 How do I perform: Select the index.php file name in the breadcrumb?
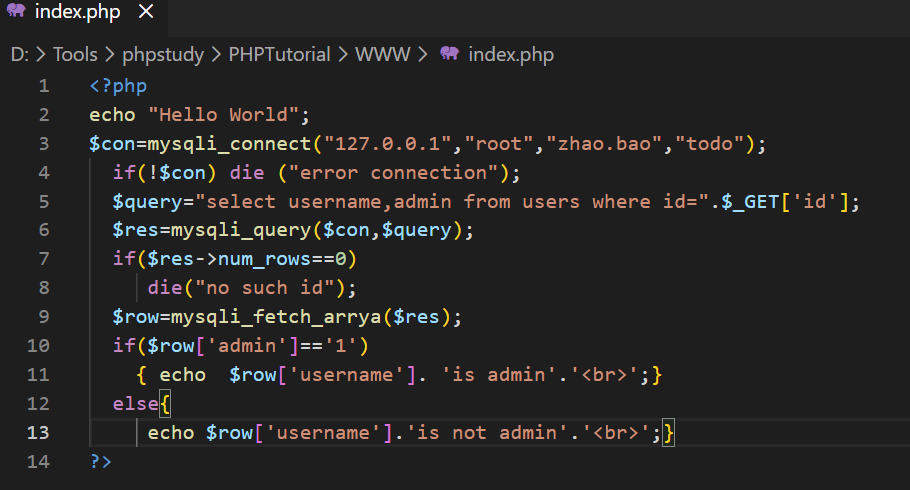tap(510, 54)
